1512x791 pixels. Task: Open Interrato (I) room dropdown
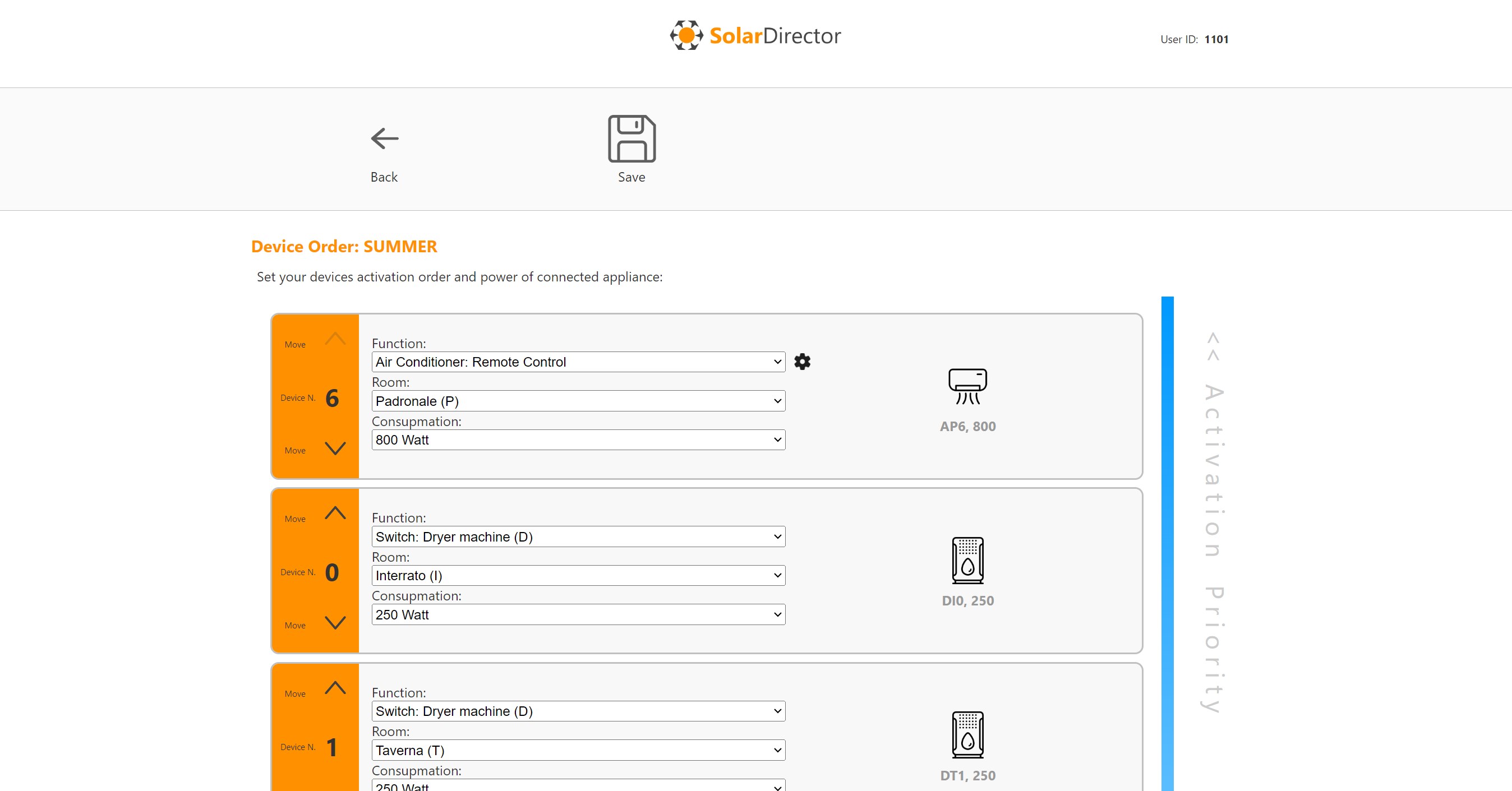pyautogui.click(x=578, y=576)
